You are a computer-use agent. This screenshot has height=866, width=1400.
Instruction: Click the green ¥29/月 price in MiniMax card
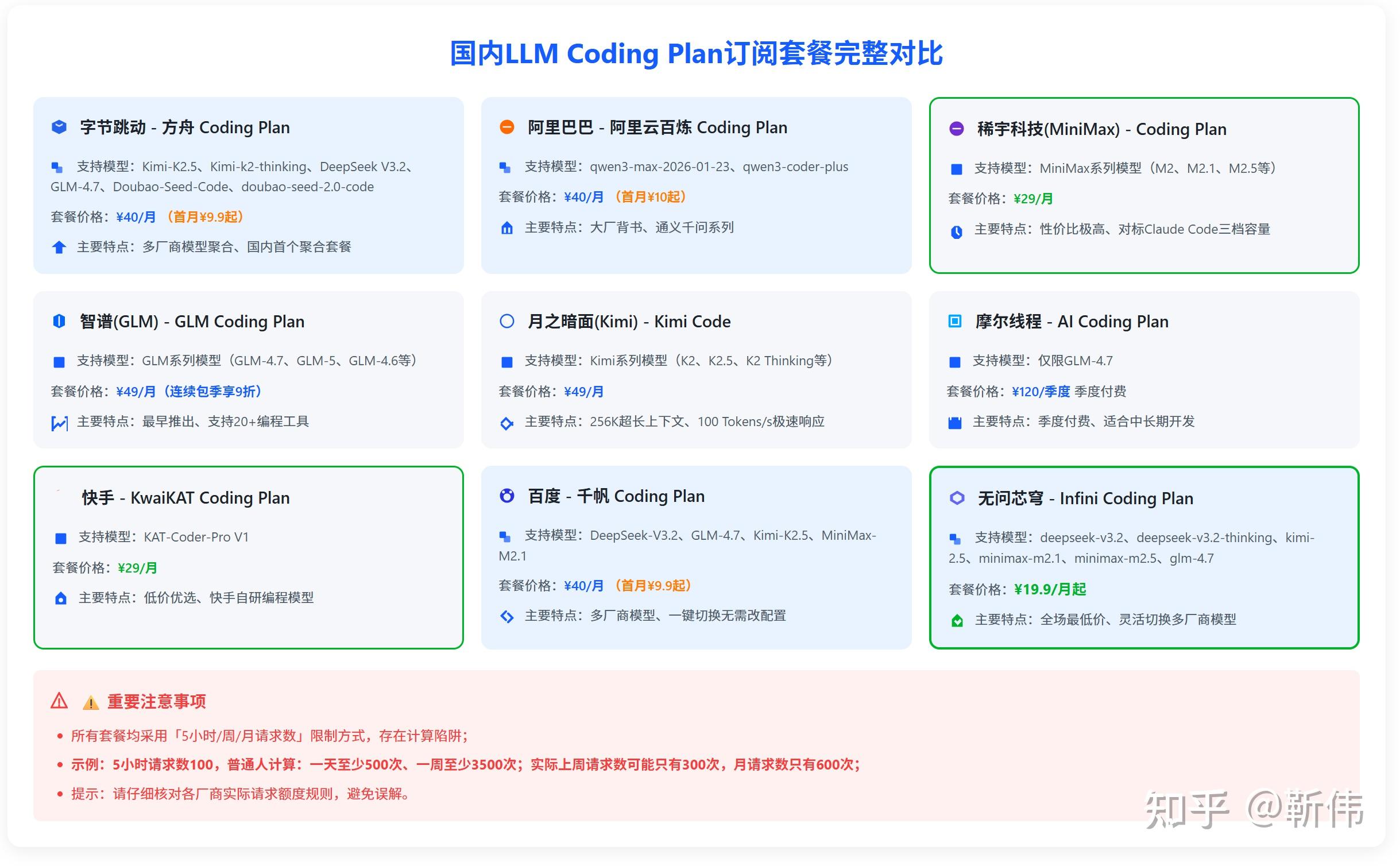point(1033,199)
